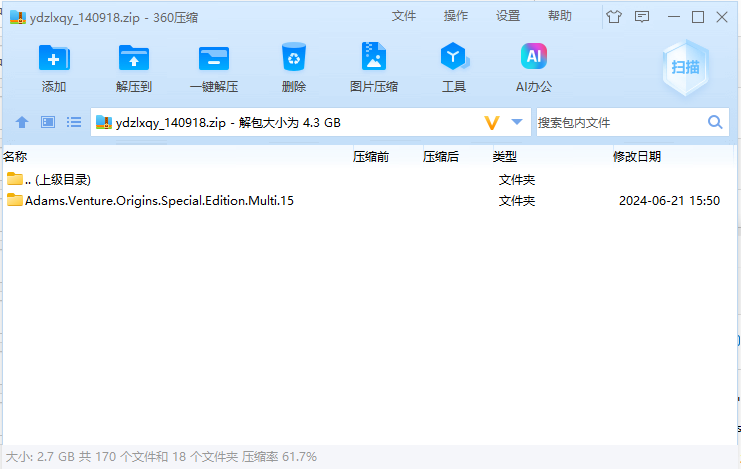Image resolution: width=741 pixels, height=469 pixels.
Task: Click the orange V icon in the path bar
Action: pos(492,123)
